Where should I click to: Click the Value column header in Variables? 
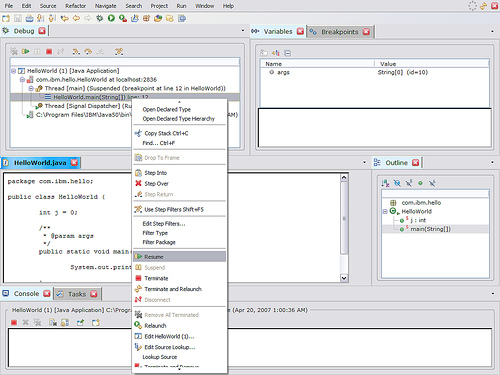coord(432,64)
